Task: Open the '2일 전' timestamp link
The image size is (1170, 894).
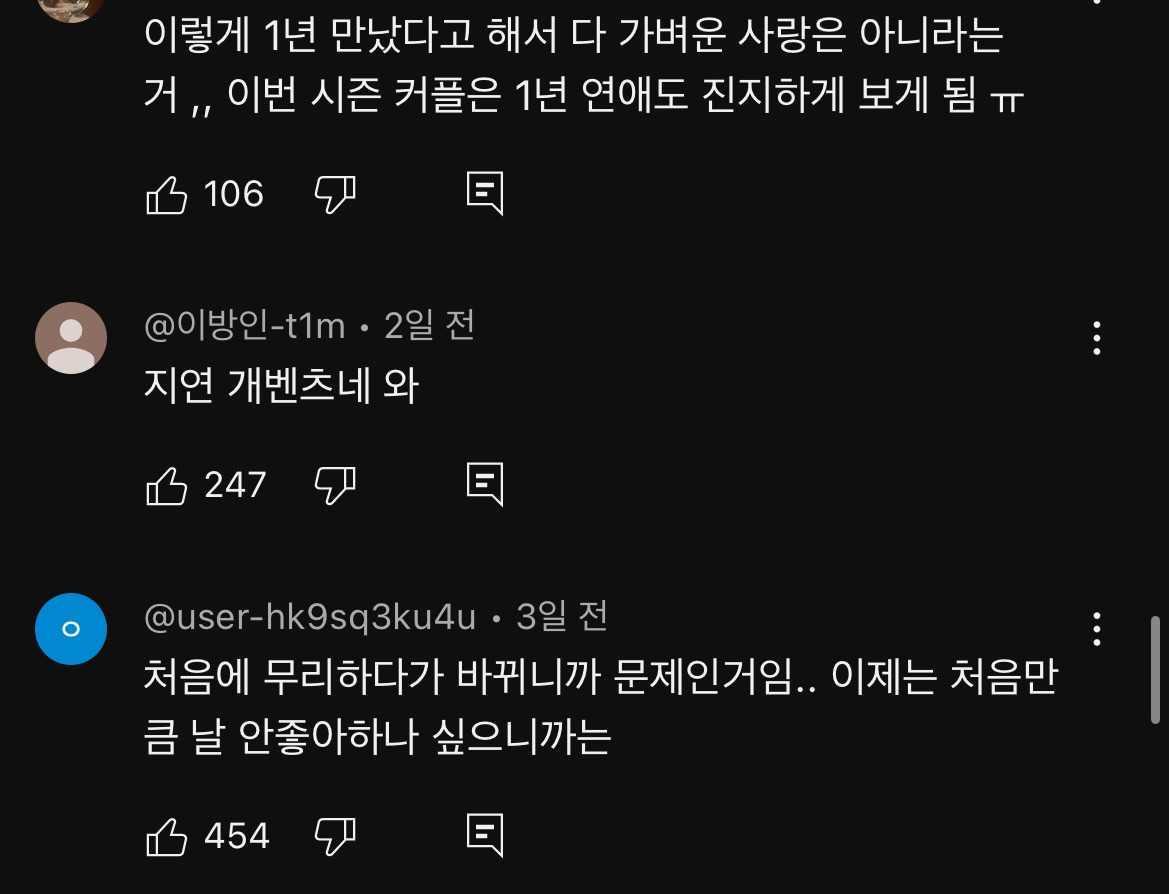Action: (x=430, y=326)
